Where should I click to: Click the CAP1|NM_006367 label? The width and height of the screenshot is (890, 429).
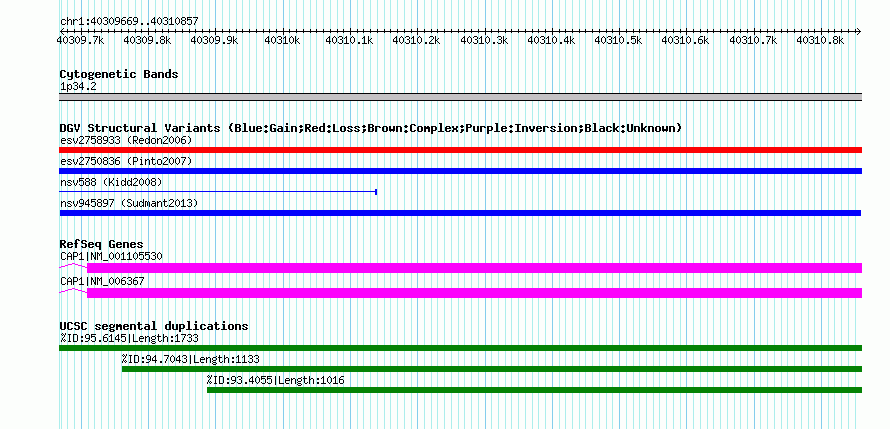click(x=102, y=281)
